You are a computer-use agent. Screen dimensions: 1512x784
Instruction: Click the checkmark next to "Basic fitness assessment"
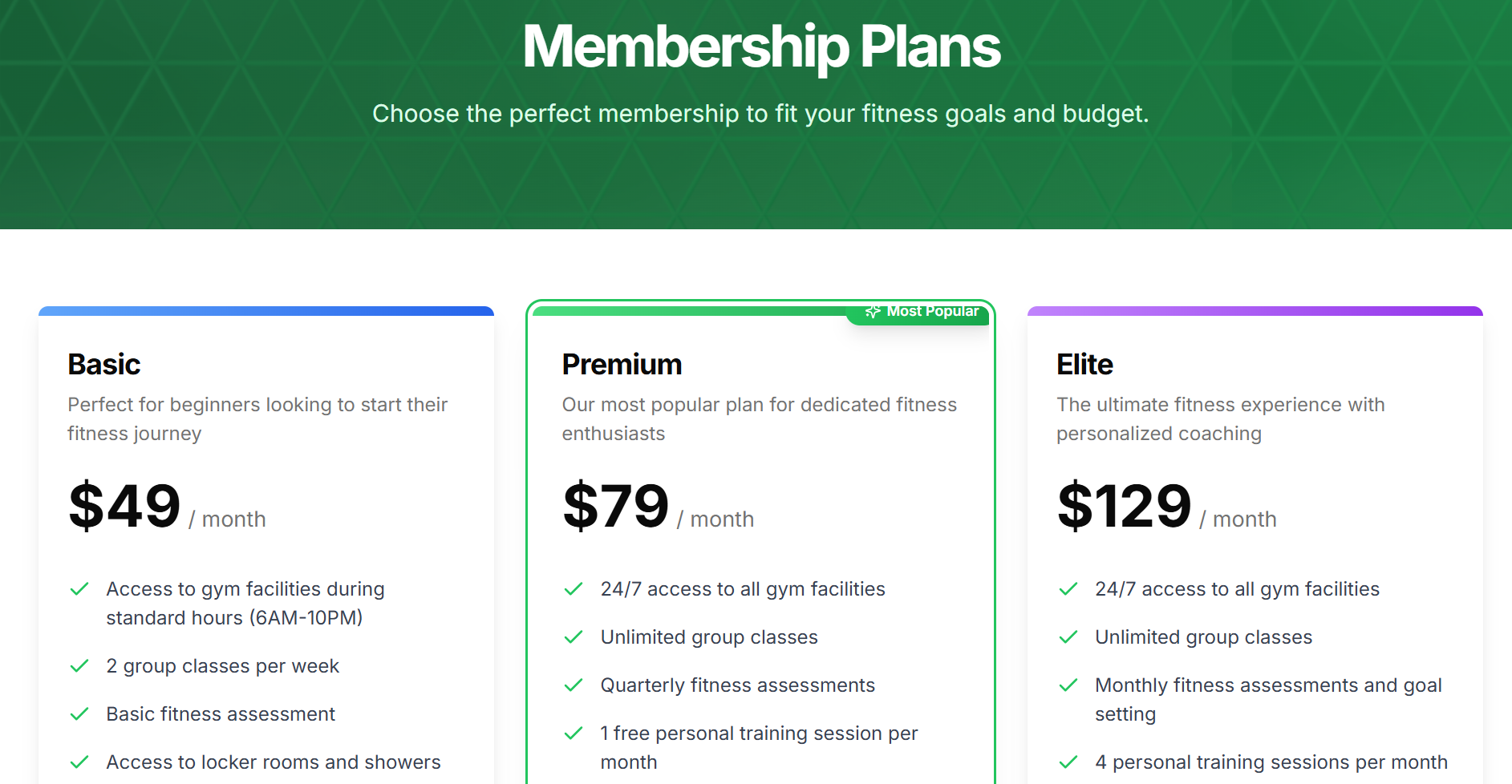click(x=79, y=713)
